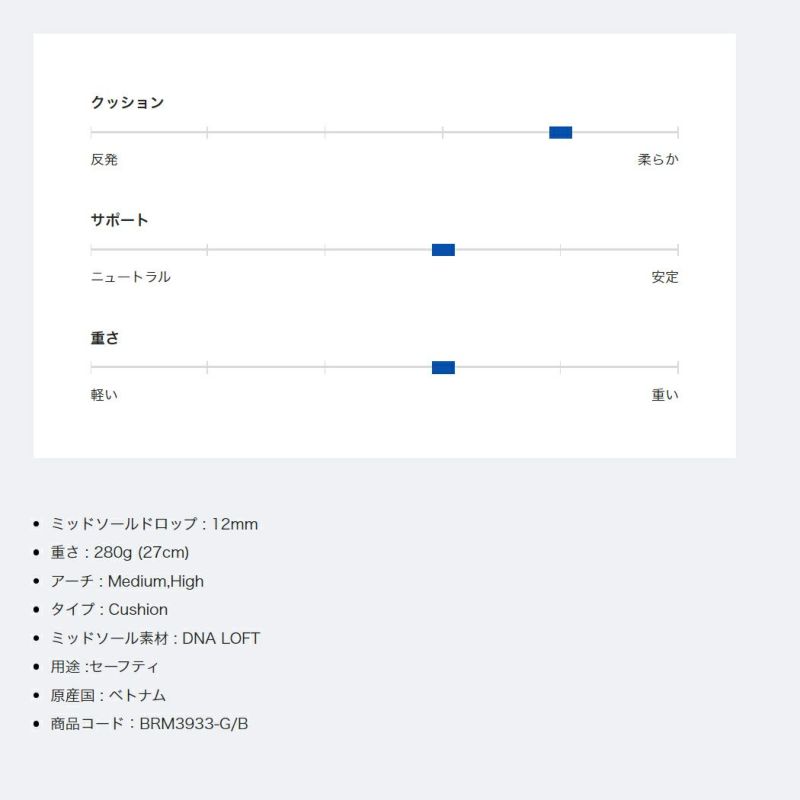
Task: Click the DNA LOFT midsole material line
Action: 155,638
